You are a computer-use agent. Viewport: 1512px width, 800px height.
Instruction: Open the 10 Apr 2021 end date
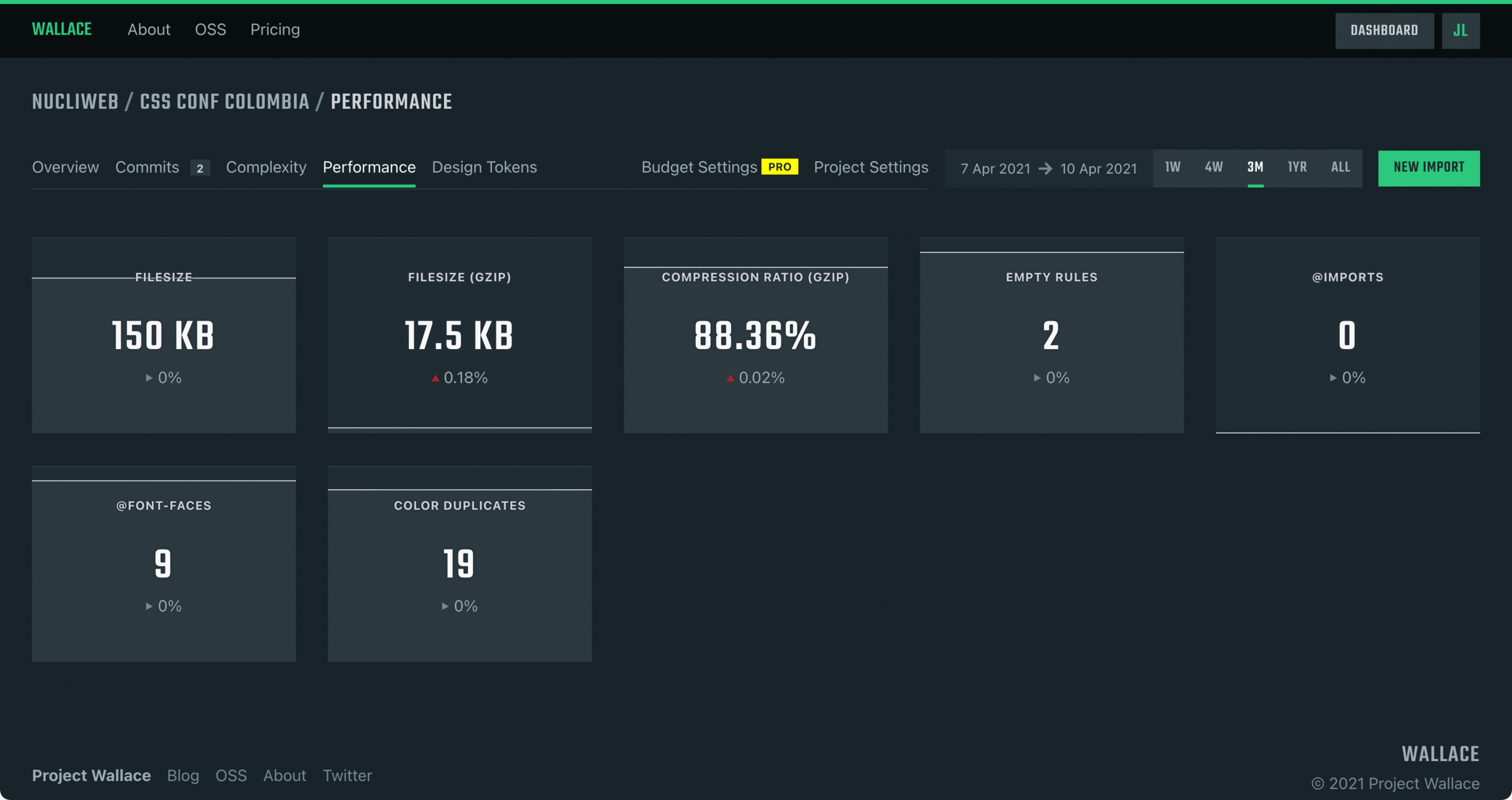point(1098,169)
